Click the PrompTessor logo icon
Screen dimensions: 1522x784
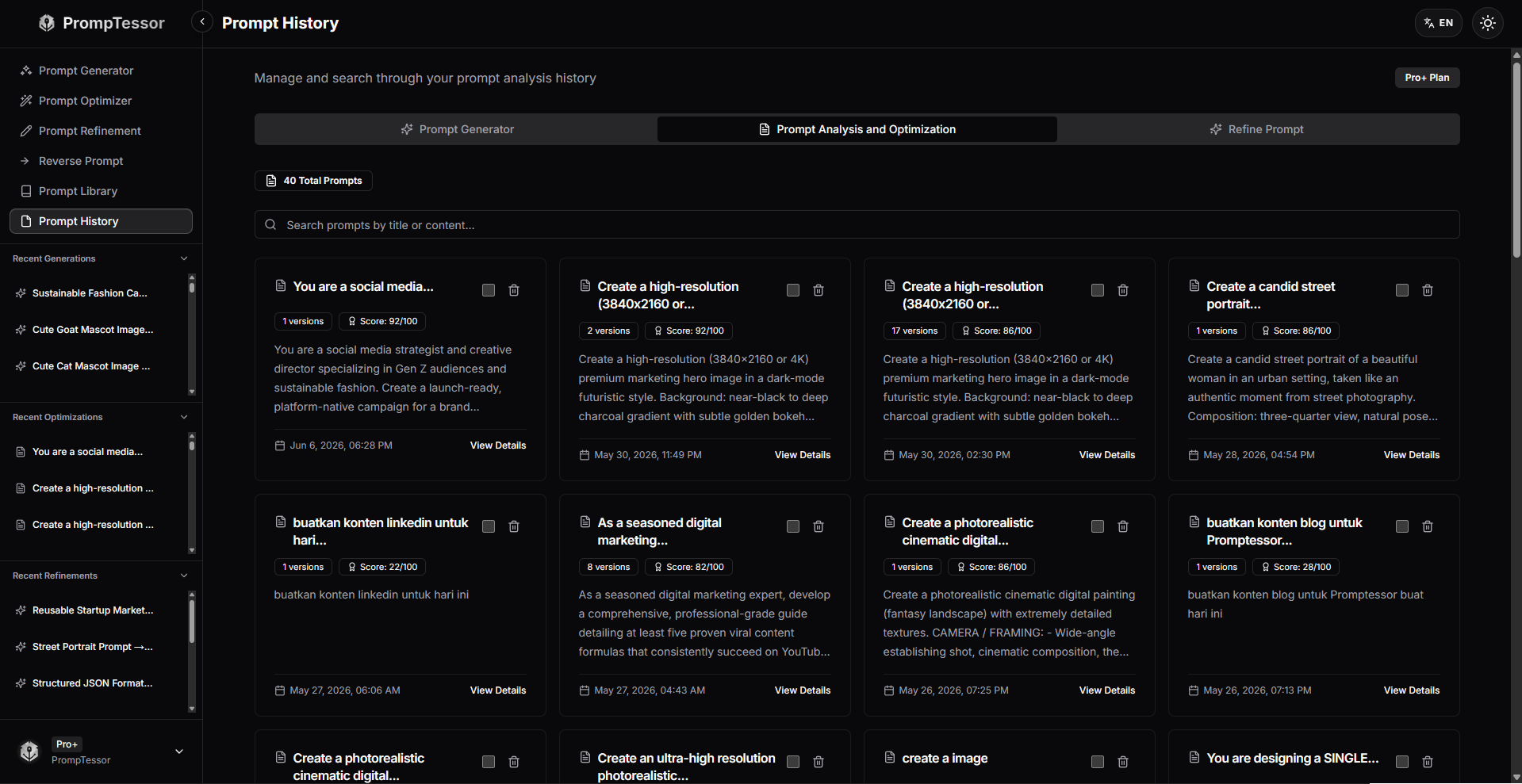47,23
